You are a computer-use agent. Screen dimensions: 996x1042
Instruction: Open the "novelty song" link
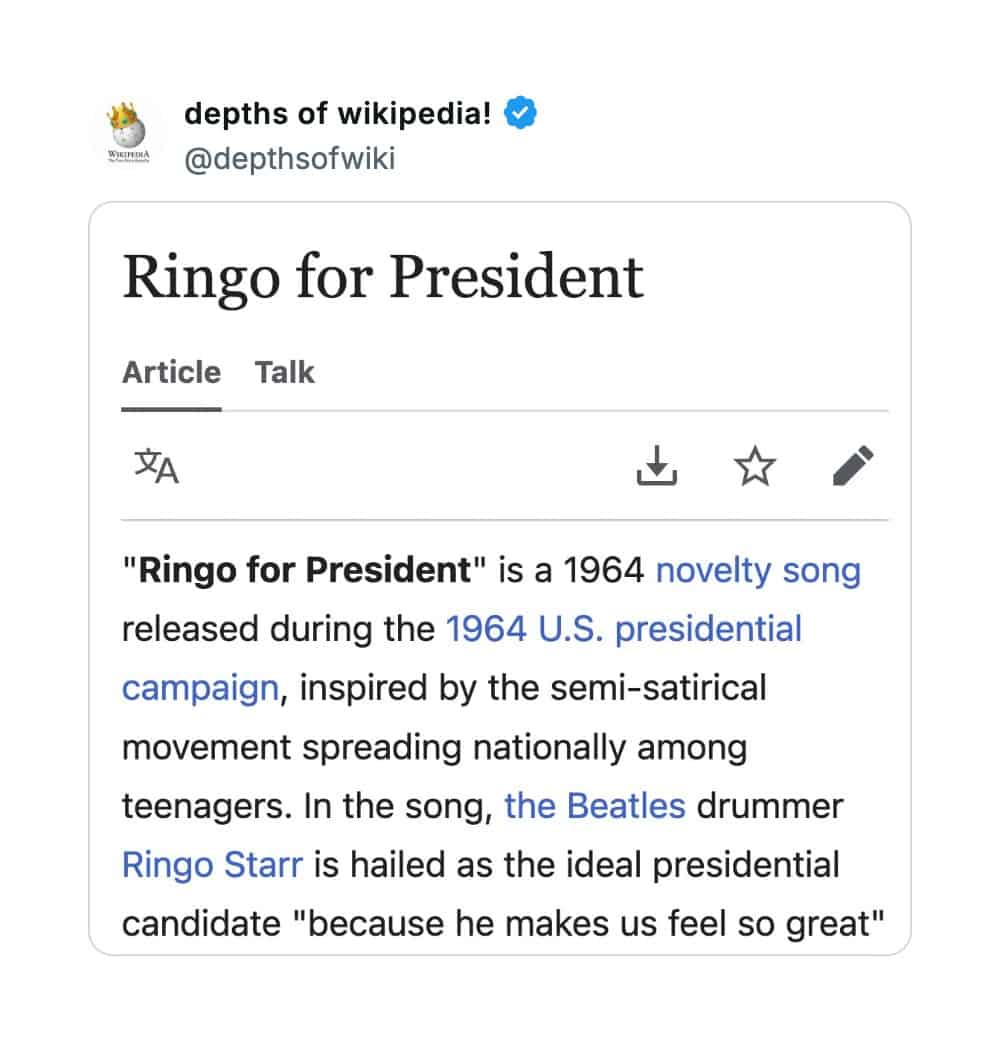758,571
